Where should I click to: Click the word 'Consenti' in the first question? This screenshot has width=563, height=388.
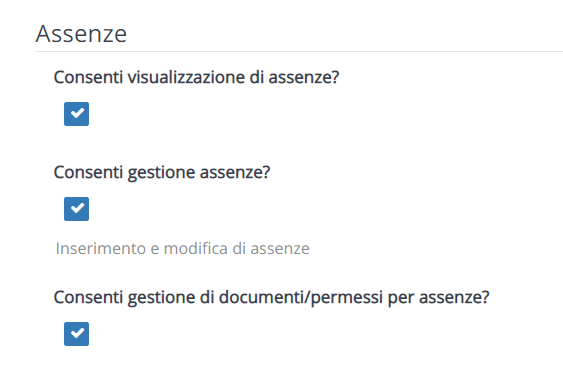[88, 77]
